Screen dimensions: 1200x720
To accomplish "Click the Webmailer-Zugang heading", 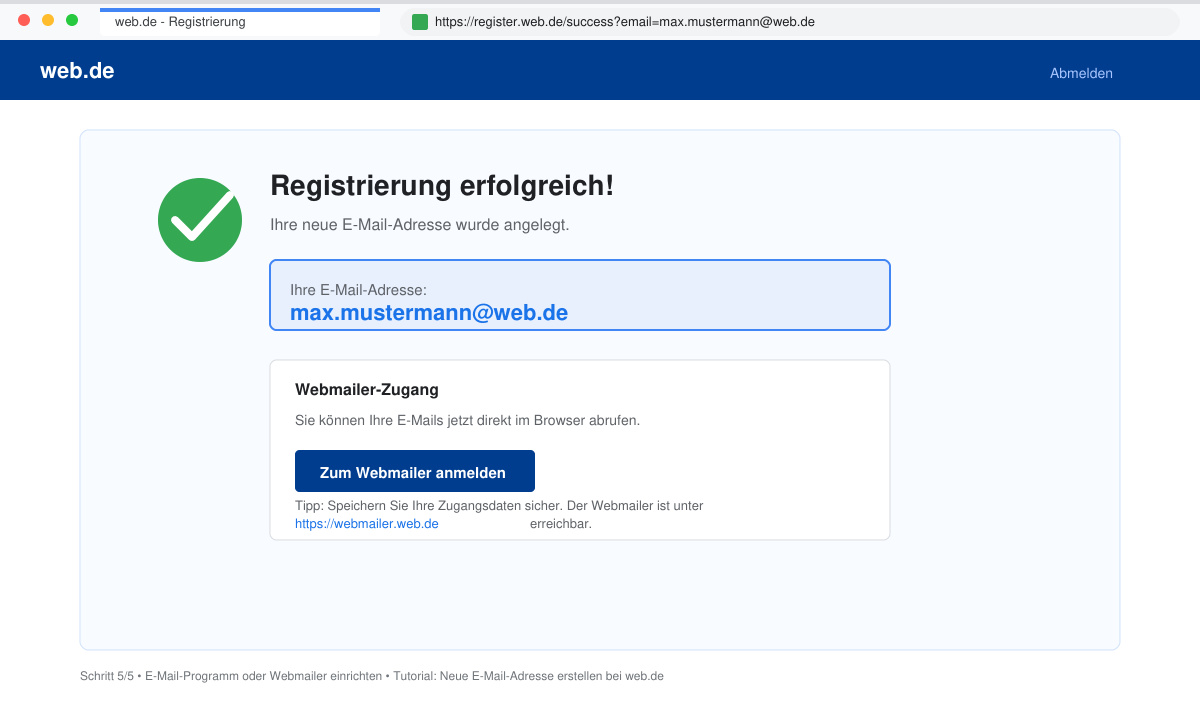I will coord(367,389).
